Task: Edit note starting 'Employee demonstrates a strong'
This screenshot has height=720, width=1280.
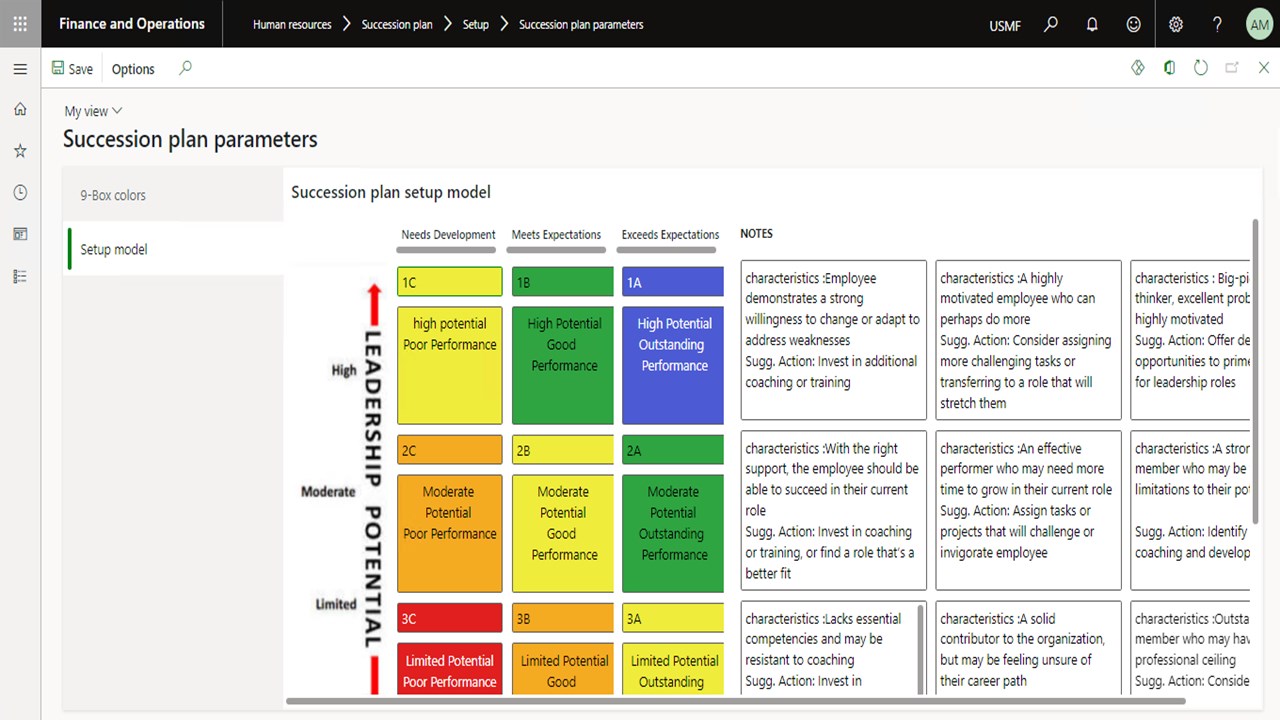Action: coord(833,340)
